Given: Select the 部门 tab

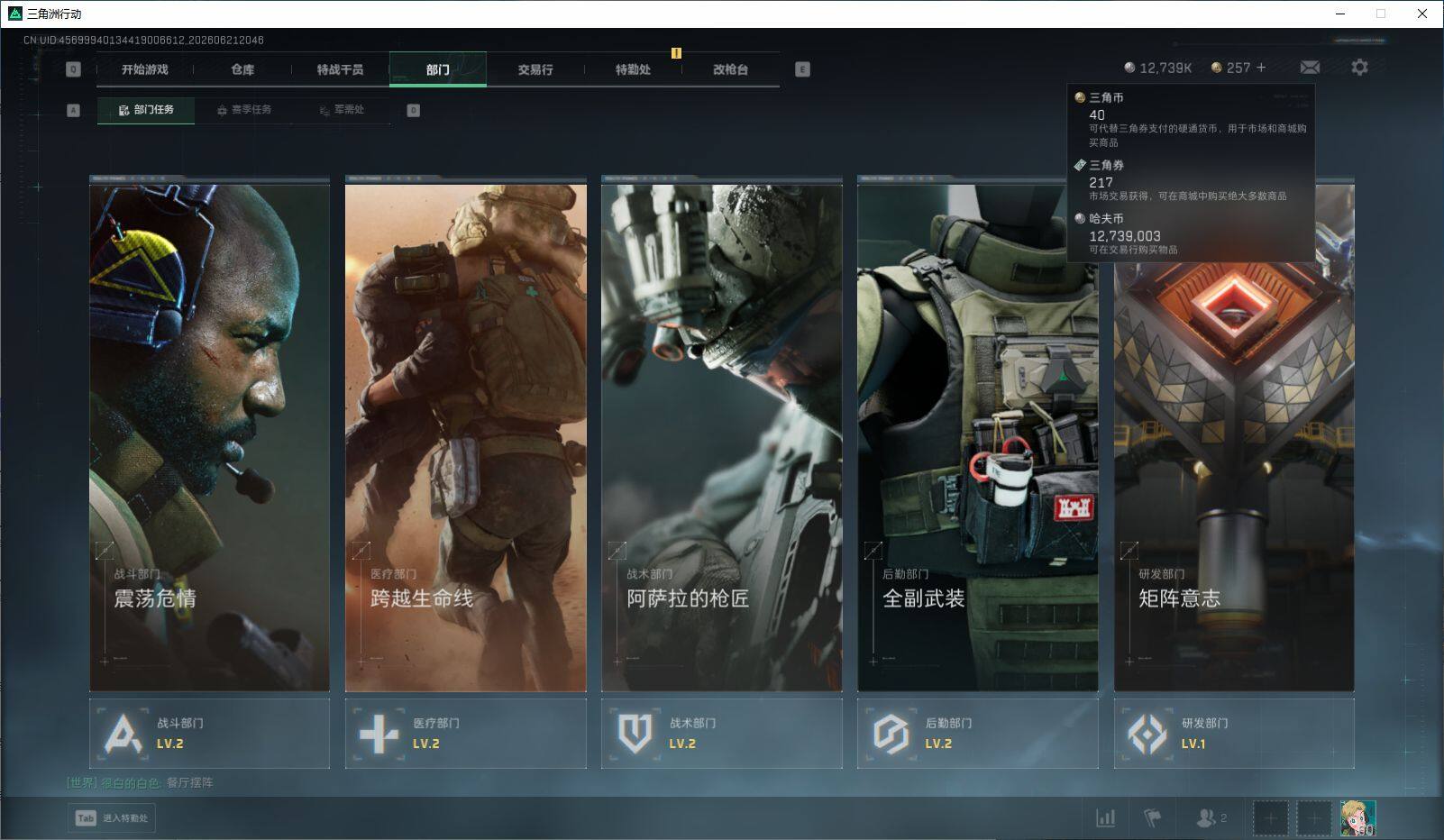Looking at the screenshot, I should tap(438, 69).
